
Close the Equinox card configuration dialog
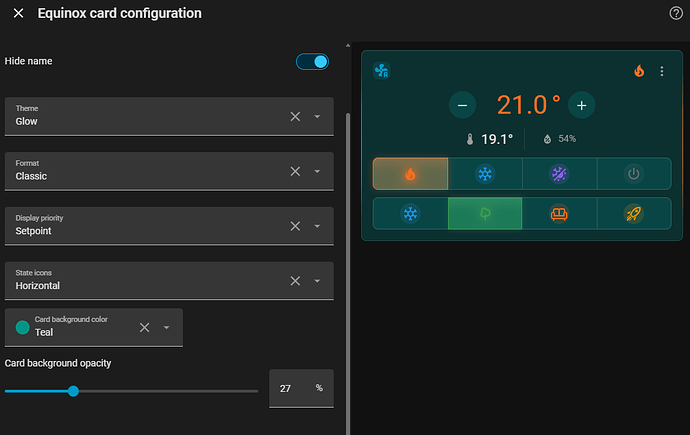(18, 13)
